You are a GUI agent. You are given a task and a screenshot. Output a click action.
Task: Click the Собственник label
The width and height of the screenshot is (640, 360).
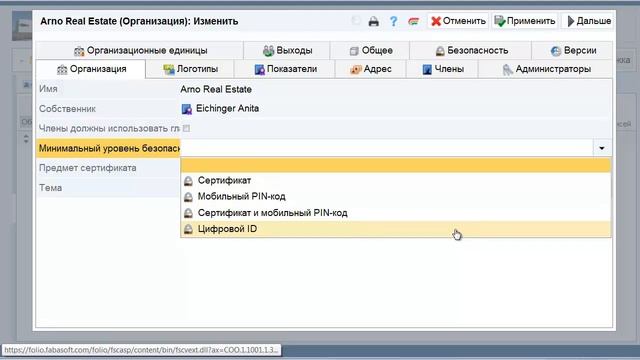pyautogui.click(x=67, y=109)
